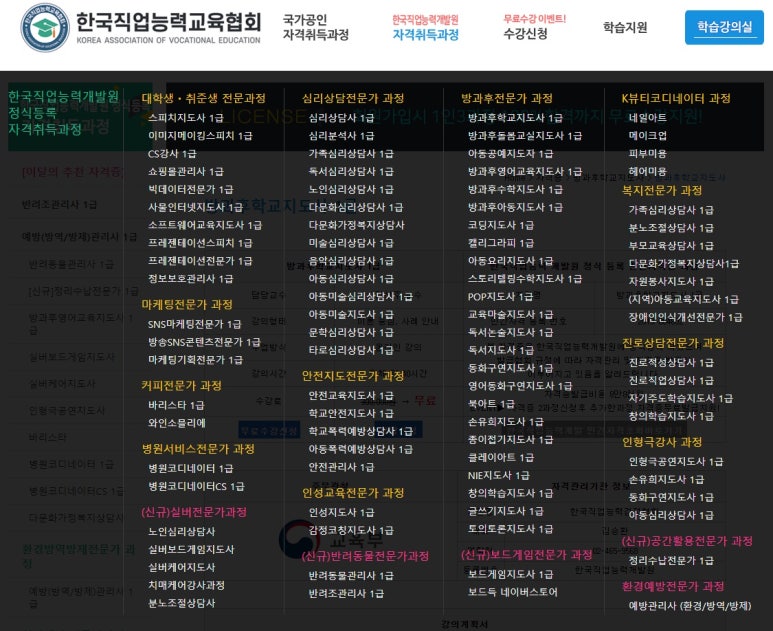Open 실버보드게임지도사 under 실버전문가과정
This screenshot has height=631, width=773.
coord(191,549)
